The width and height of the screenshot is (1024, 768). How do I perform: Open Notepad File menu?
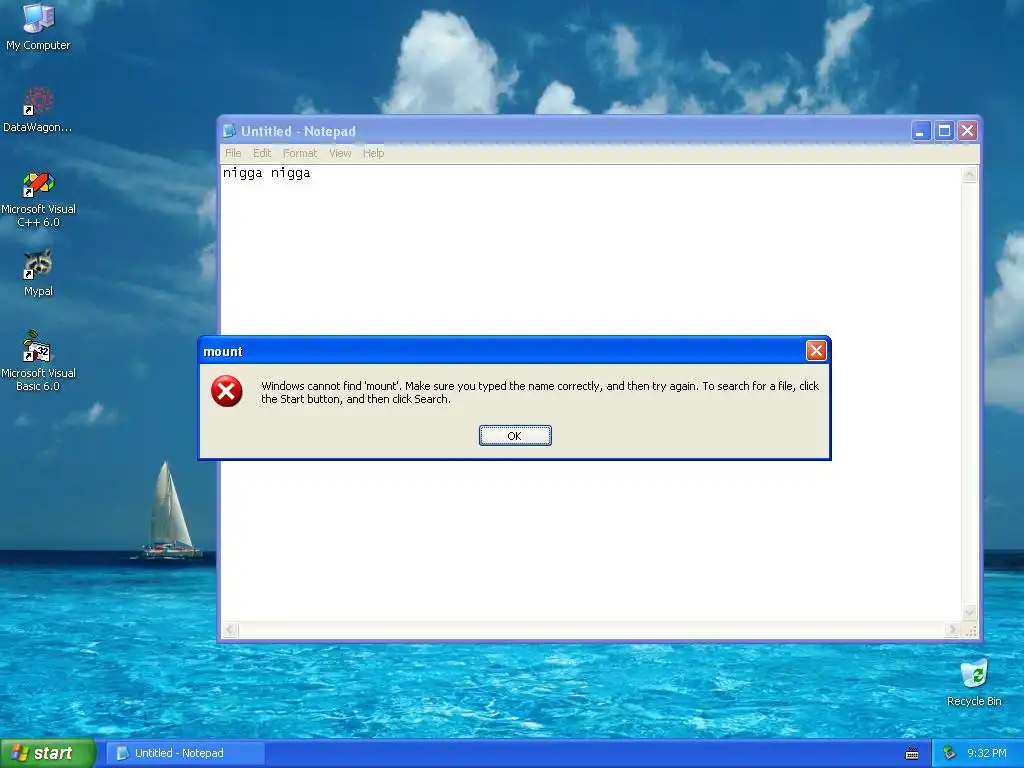[233, 153]
